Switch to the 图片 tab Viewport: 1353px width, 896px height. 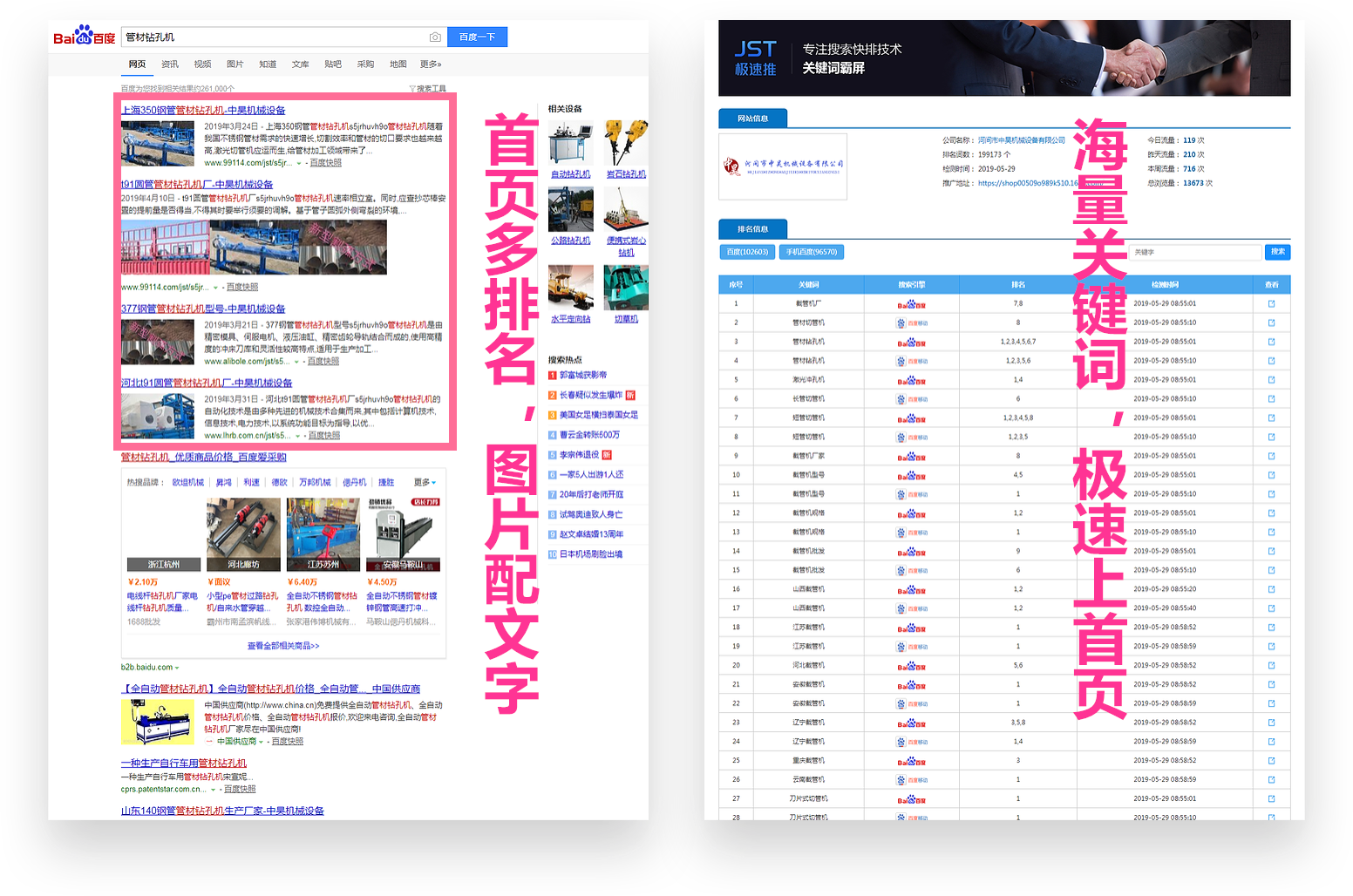click(235, 64)
